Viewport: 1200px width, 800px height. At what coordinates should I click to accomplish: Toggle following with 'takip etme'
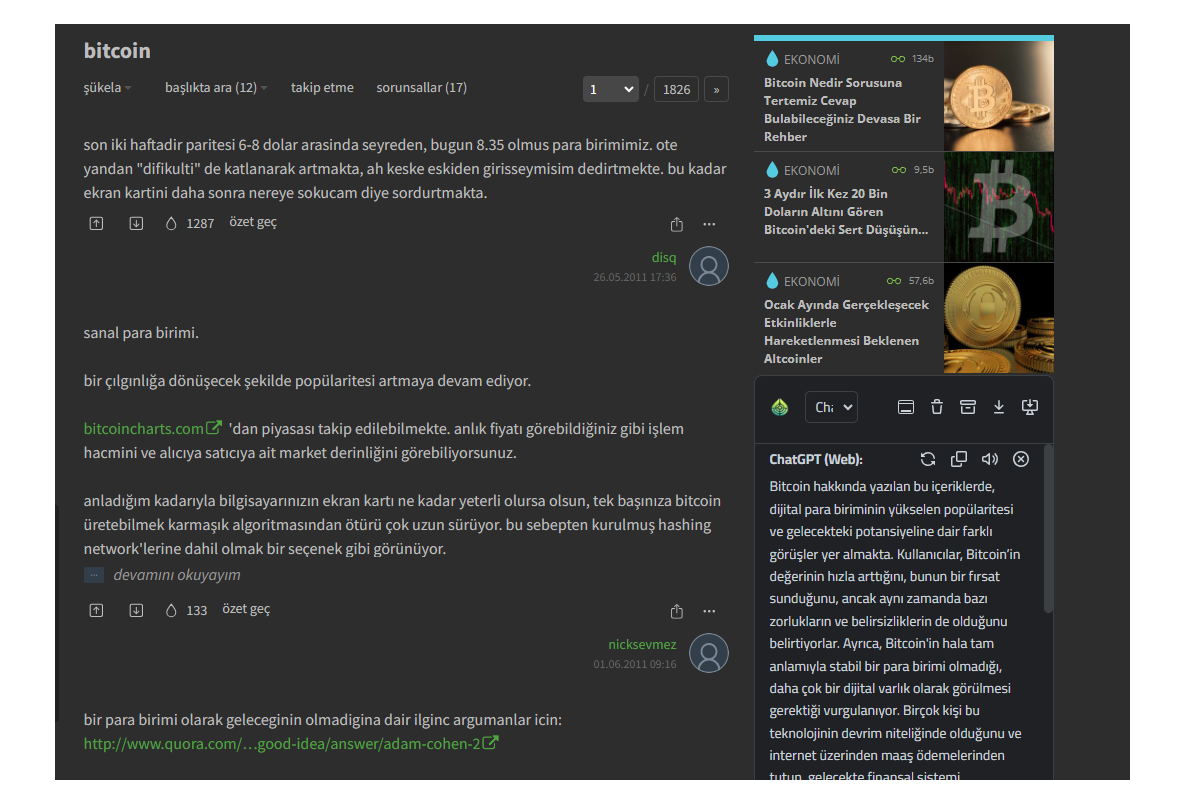[x=322, y=88]
